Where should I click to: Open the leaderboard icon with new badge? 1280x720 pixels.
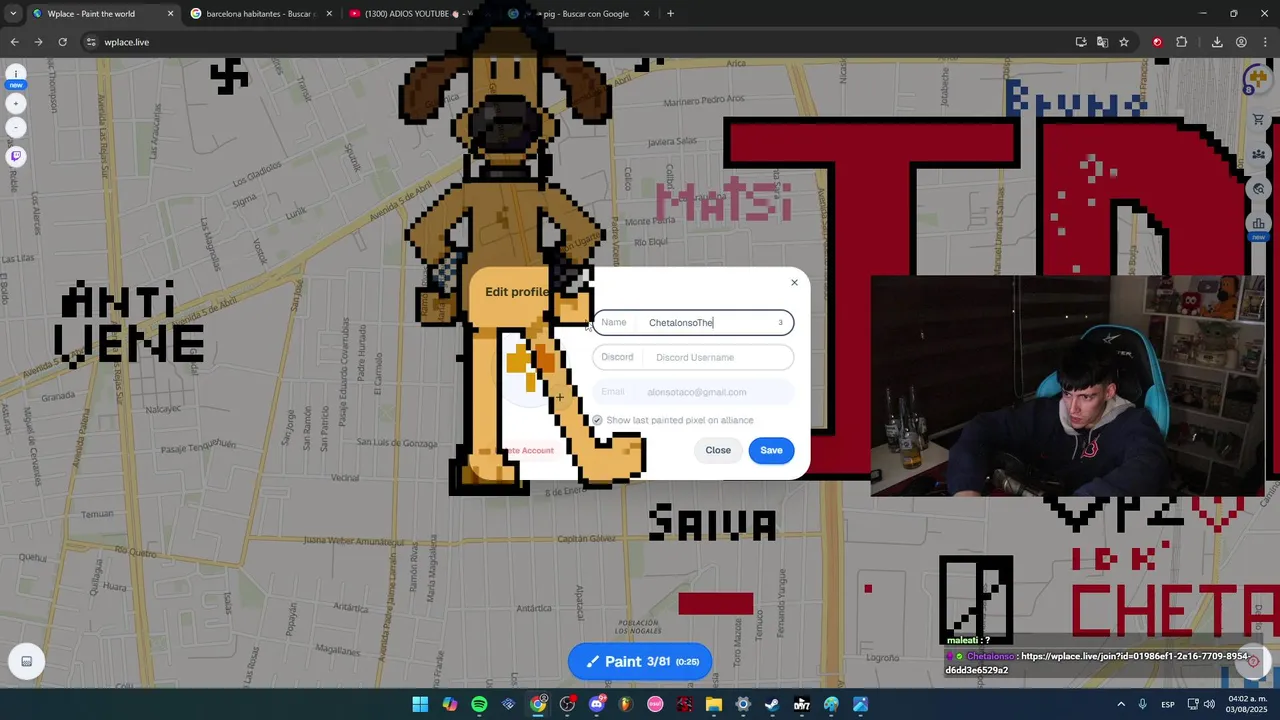[x=1259, y=225]
